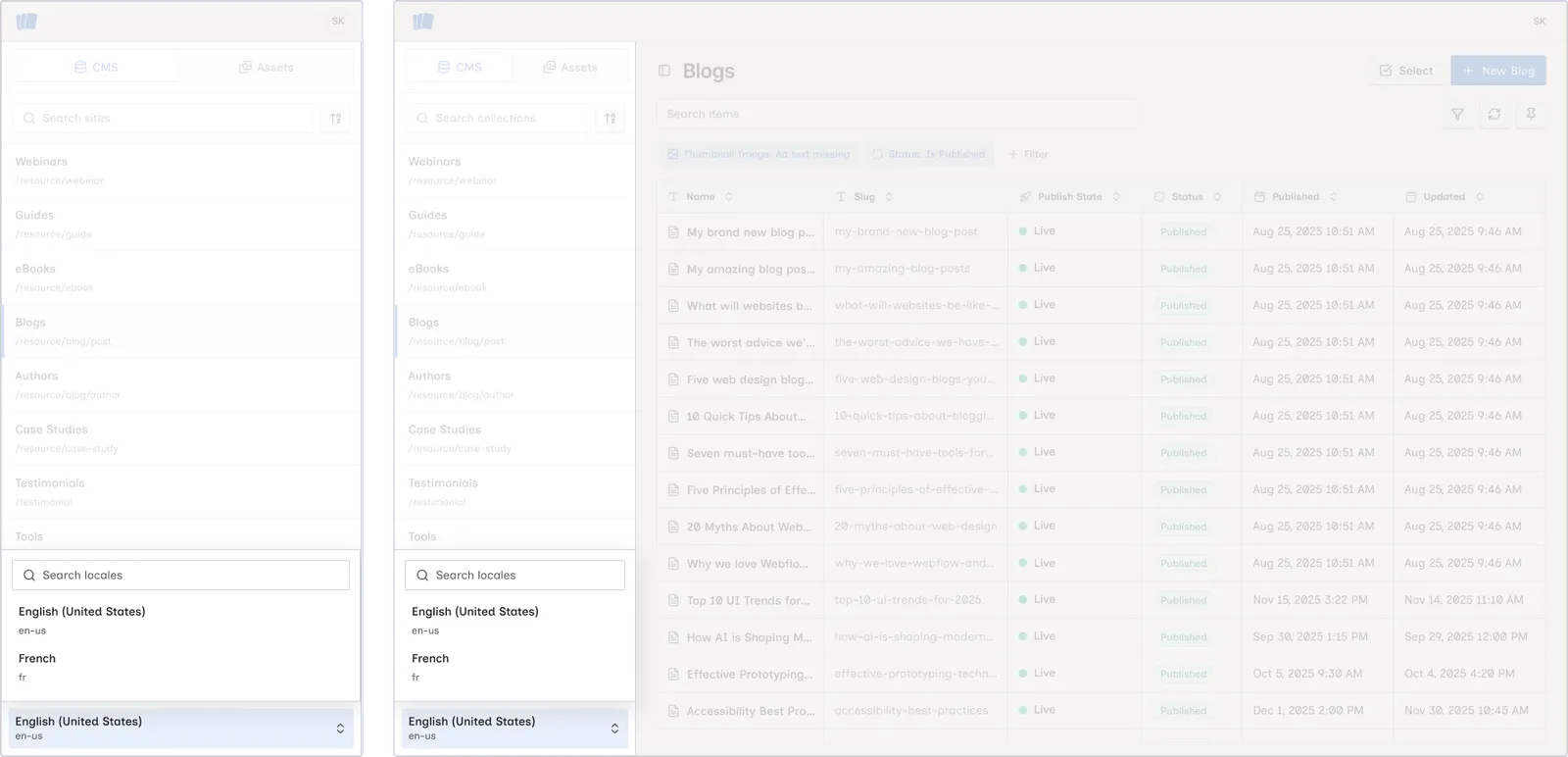Open Webinars collection in the right window
1568x757 pixels.
[x=514, y=171]
